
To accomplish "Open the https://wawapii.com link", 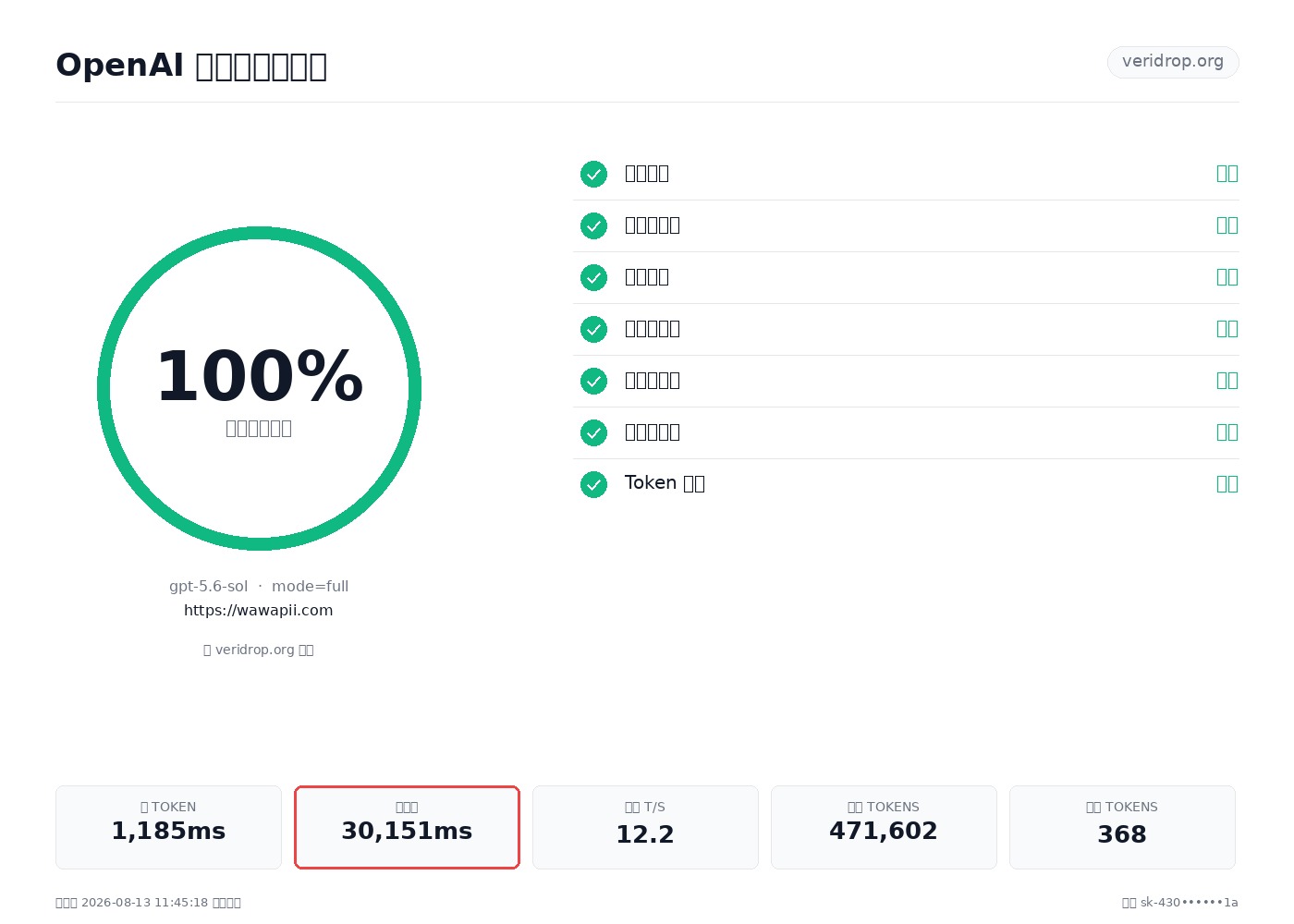I will coord(259,610).
